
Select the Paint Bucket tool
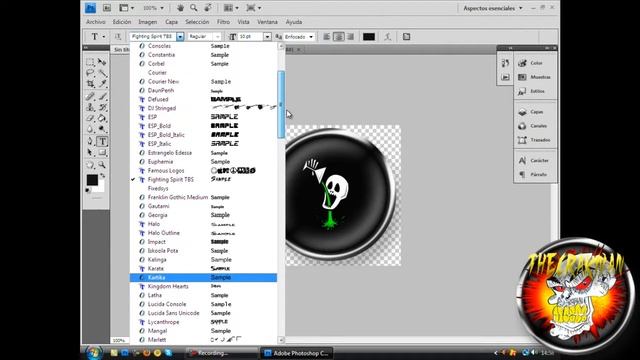[x=102, y=118]
